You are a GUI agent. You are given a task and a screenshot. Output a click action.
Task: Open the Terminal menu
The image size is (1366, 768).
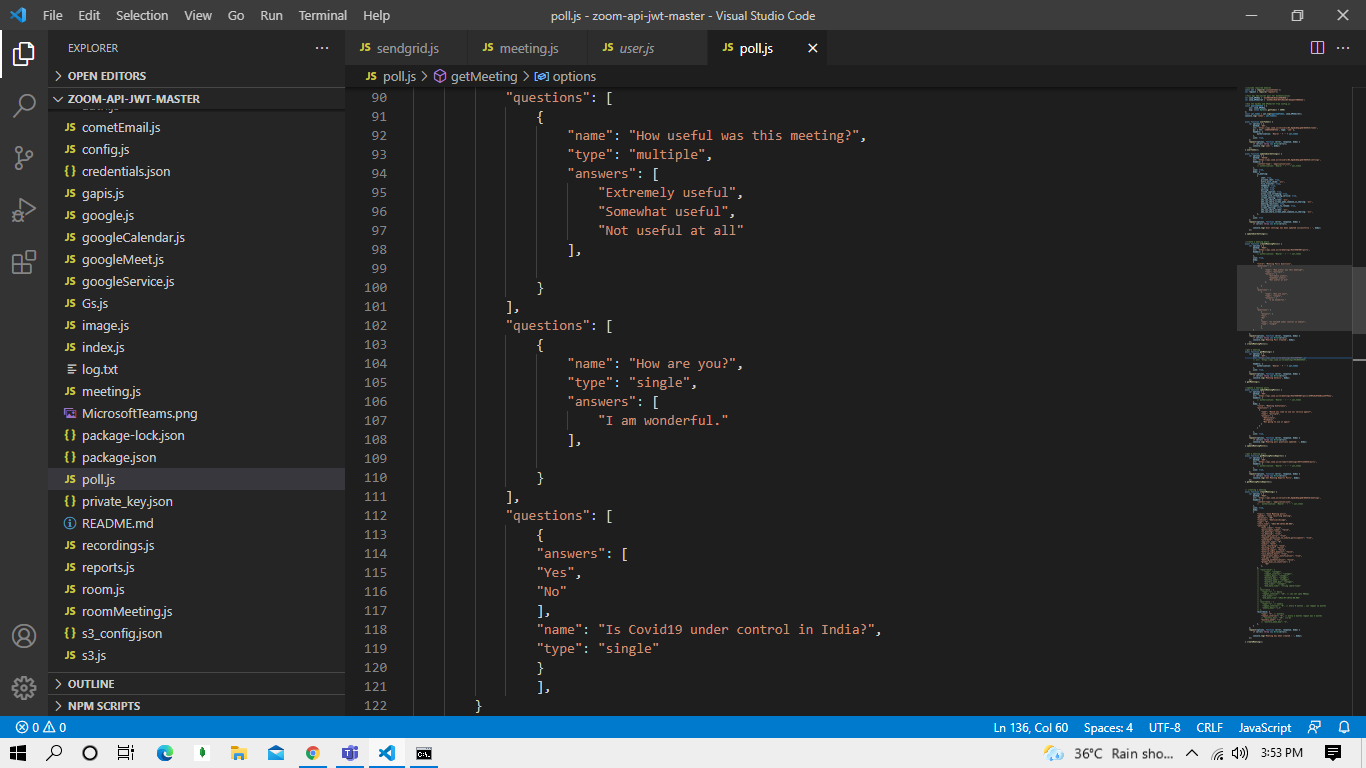(323, 16)
